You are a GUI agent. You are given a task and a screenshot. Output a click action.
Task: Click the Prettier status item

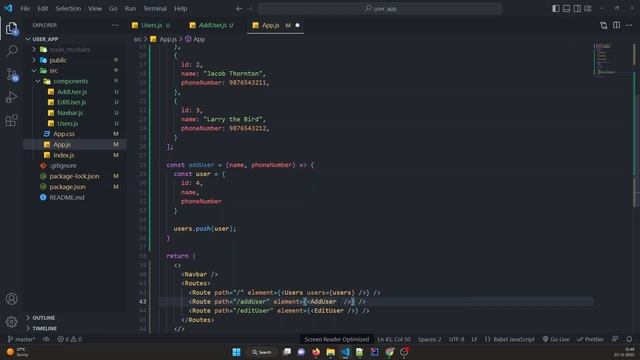pyautogui.click(x=590, y=339)
